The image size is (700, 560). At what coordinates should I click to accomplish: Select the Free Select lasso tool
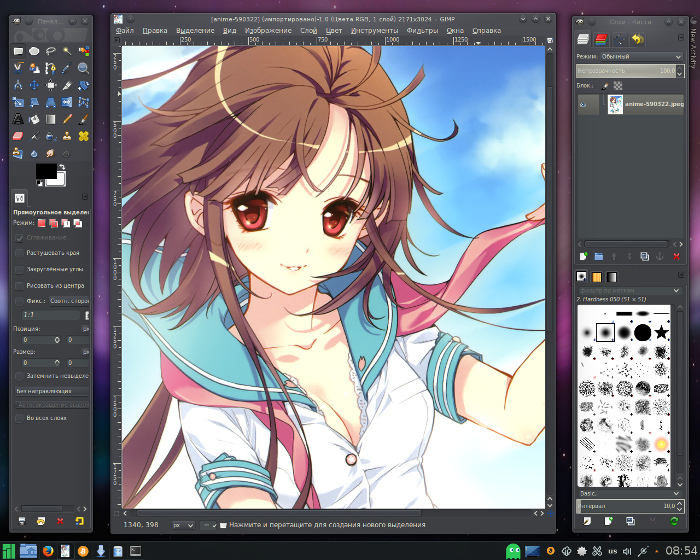click(x=50, y=51)
